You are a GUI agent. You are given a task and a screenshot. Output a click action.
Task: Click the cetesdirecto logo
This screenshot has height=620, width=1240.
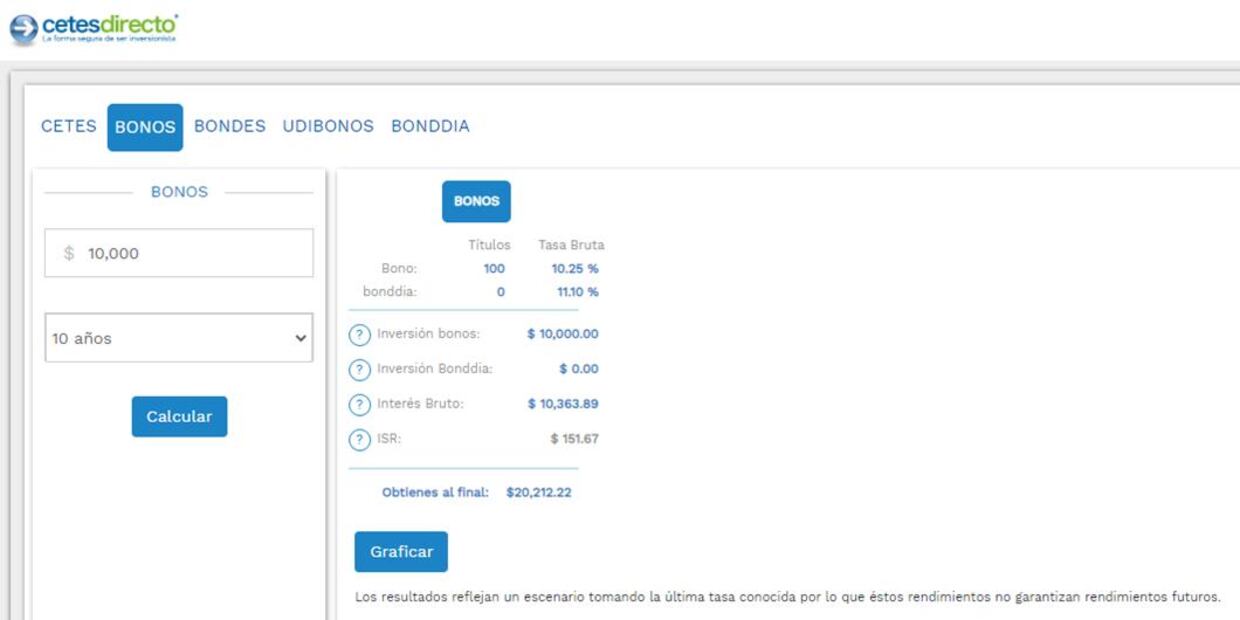coord(95,27)
